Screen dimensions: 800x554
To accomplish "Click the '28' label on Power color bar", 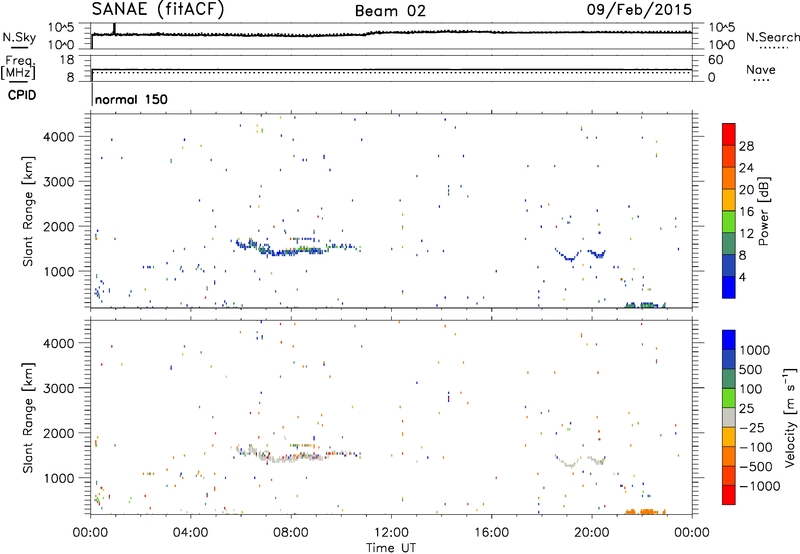I will [746, 146].
